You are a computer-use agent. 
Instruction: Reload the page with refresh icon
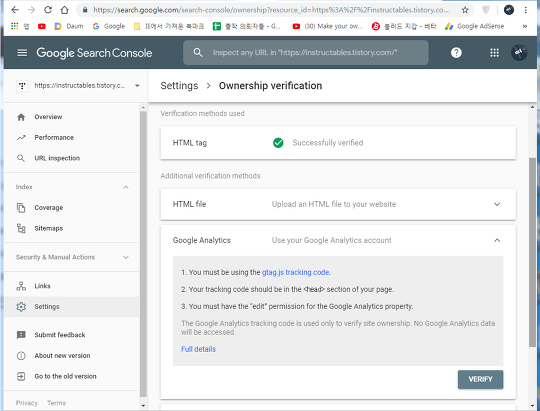48,10
